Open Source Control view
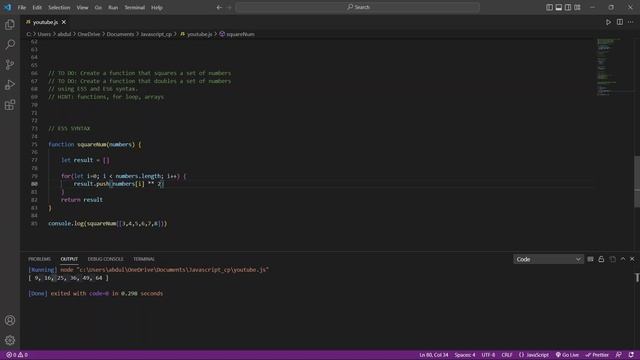The image size is (640, 360). point(10,64)
